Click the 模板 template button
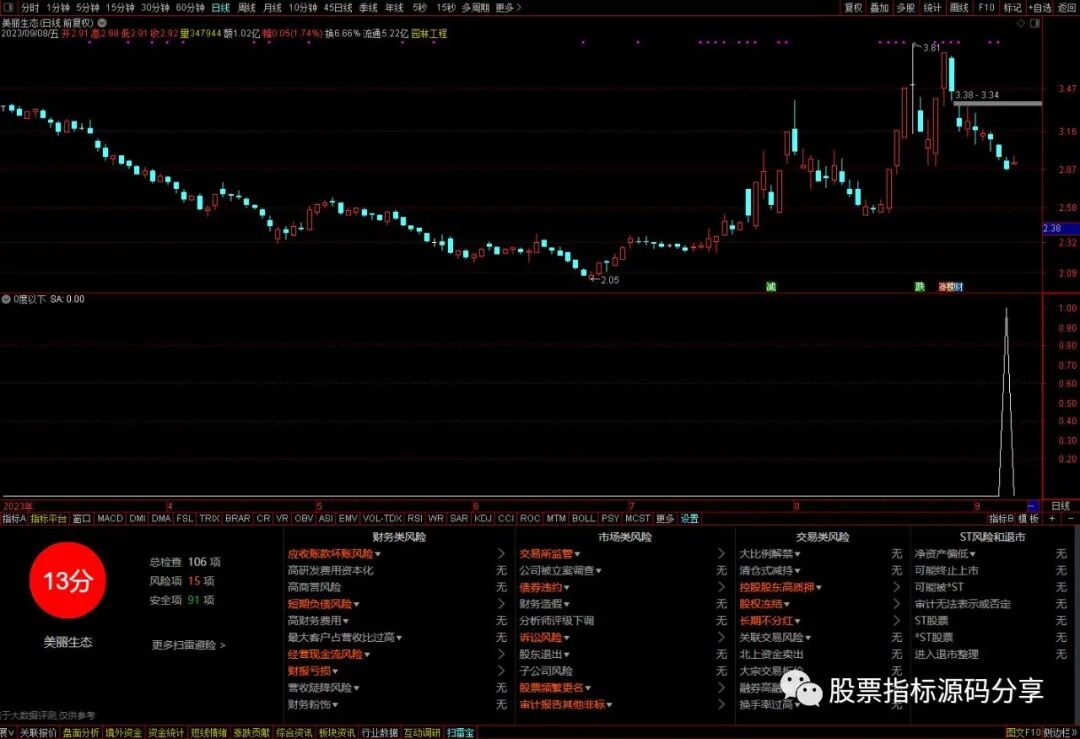This screenshot has height=739, width=1080. (1028, 519)
